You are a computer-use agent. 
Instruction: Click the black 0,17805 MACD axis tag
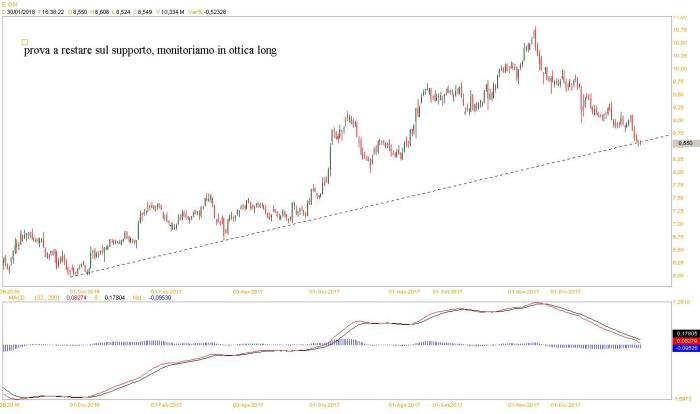pos(685,334)
